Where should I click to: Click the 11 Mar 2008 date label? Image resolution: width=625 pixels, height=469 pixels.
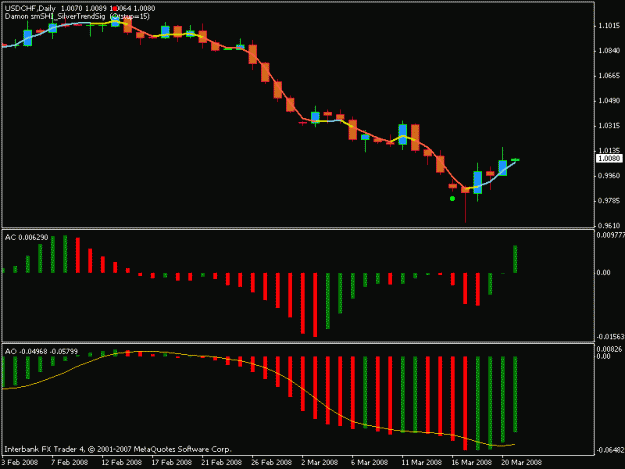(x=421, y=463)
